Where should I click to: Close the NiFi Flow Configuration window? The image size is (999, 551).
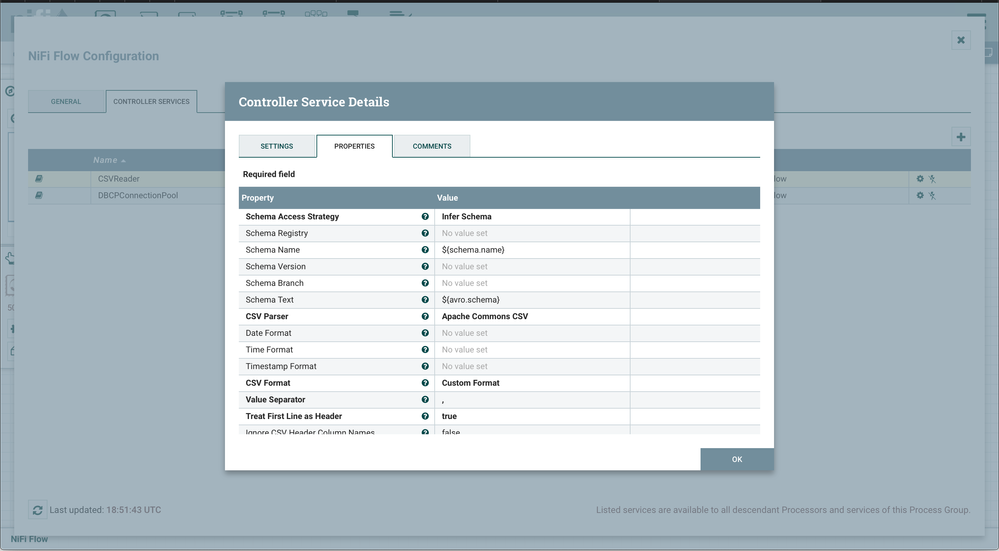[961, 40]
